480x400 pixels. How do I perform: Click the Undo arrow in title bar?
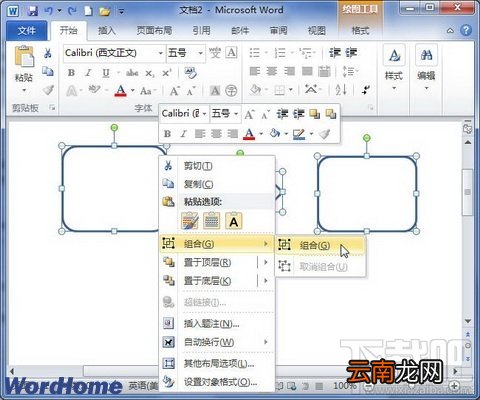(x=48, y=11)
